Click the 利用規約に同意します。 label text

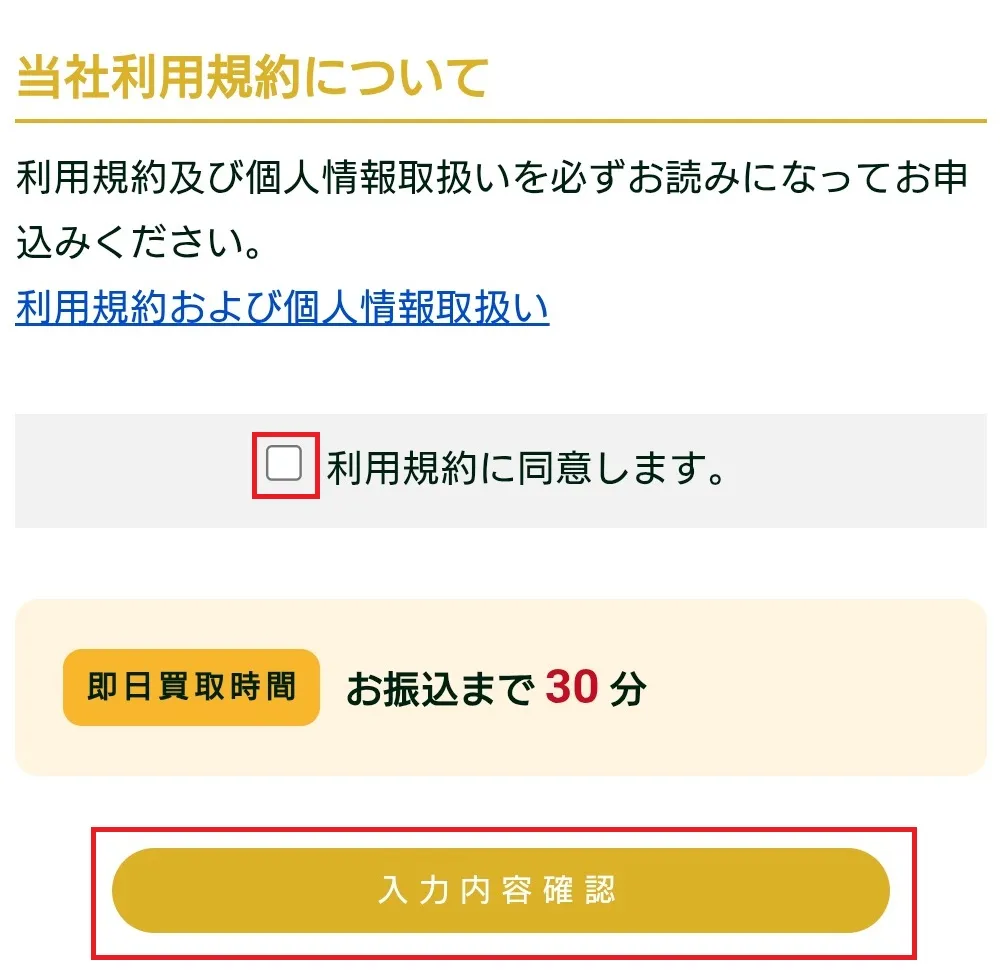click(x=525, y=468)
